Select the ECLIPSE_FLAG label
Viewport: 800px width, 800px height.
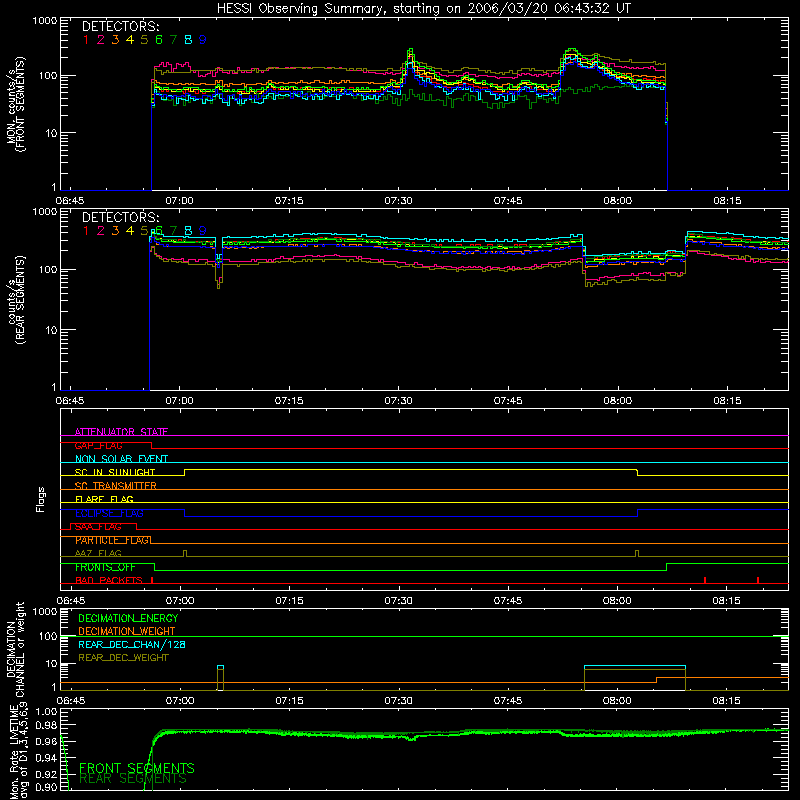[109, 513]
